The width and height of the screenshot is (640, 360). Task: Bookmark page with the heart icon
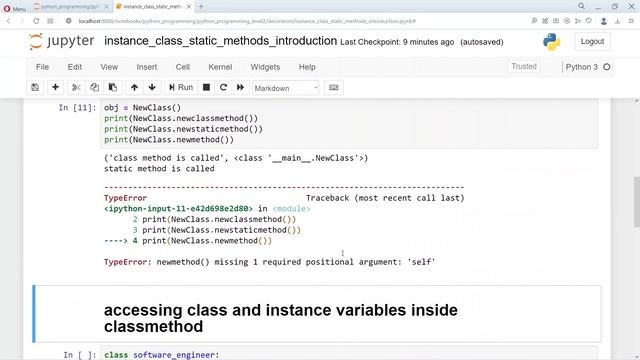589,21
